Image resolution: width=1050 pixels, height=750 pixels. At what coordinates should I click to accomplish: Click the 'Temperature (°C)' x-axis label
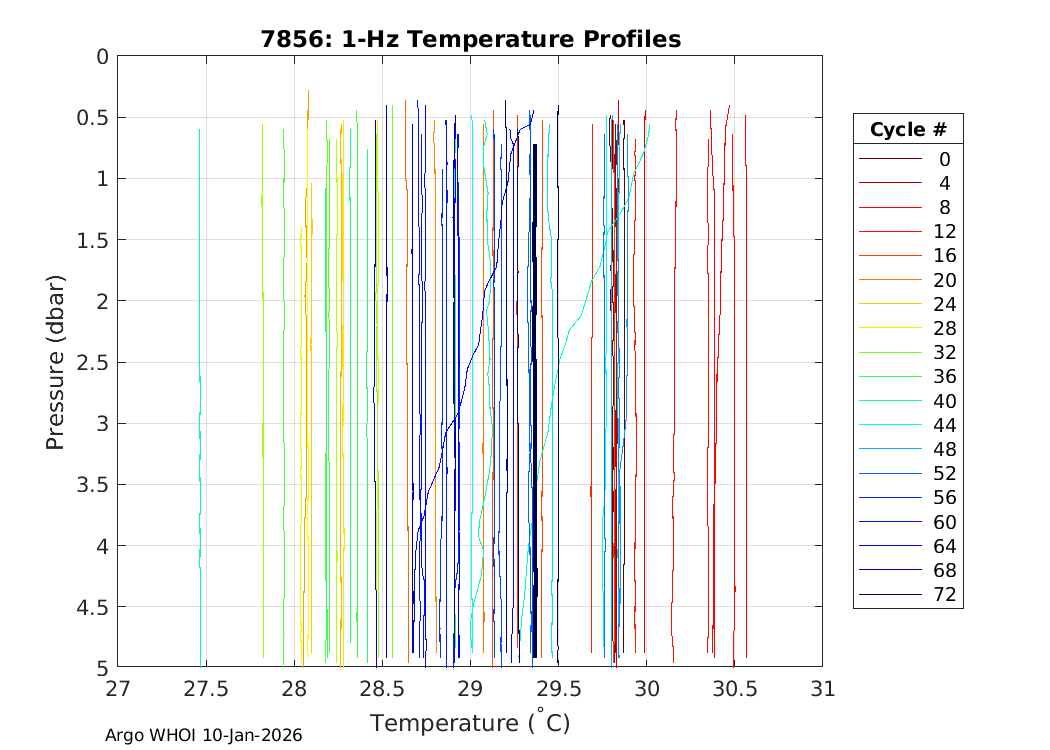[x=469, y=723]
